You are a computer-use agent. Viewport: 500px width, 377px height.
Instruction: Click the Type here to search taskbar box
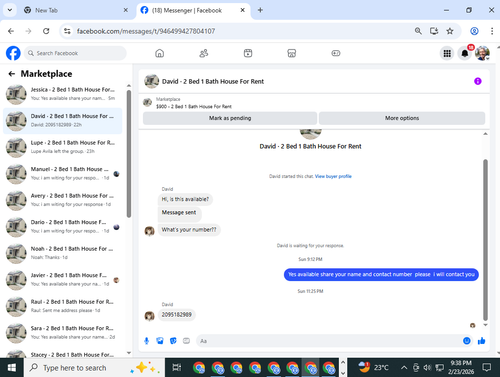pyautogui.click(x=94, y=368)
